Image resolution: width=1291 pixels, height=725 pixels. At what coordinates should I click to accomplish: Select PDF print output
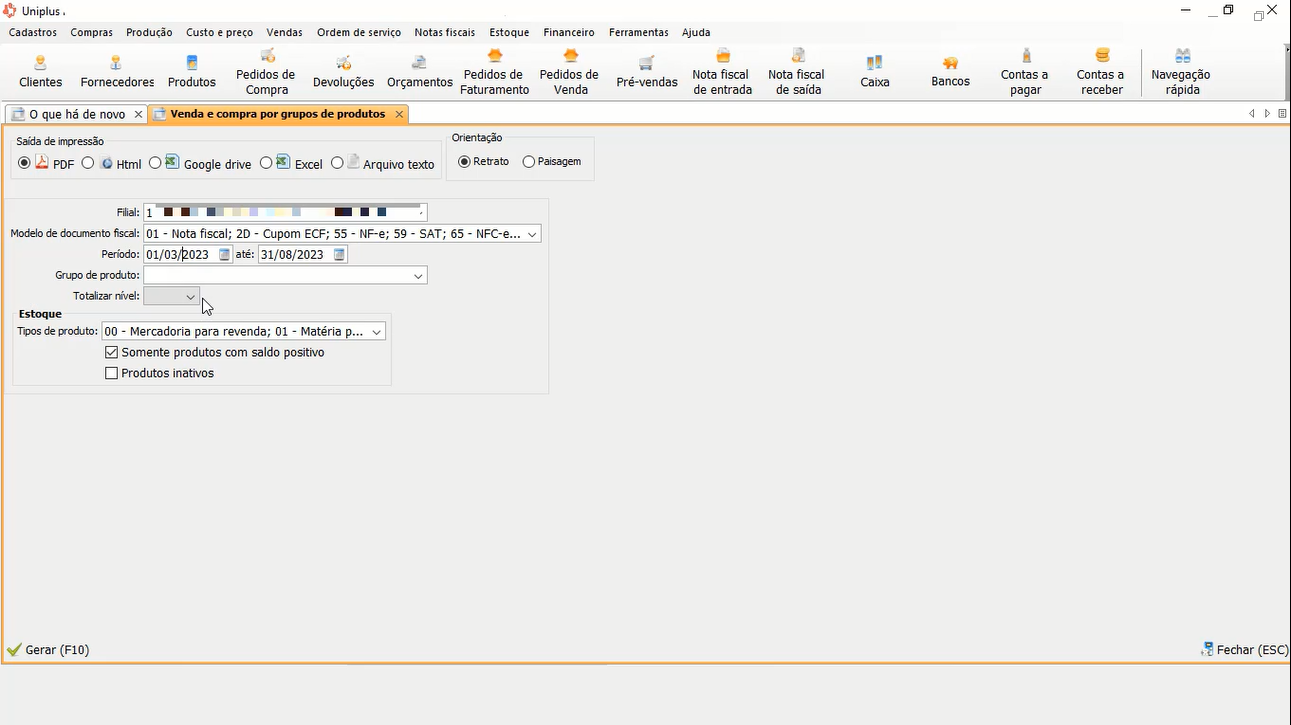coord(25,163)
